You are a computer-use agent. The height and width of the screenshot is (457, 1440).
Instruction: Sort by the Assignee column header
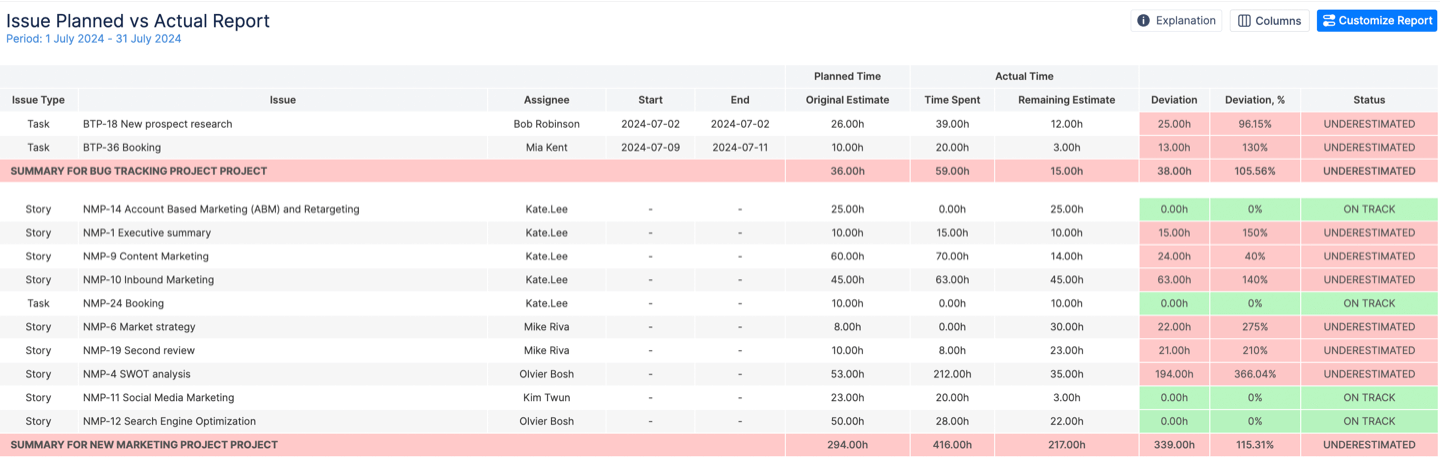(546, 100)
